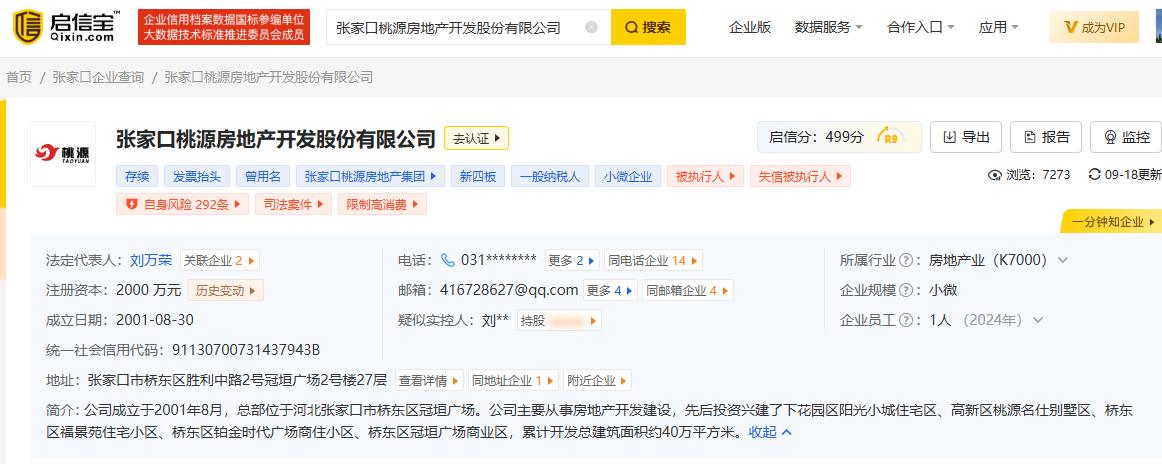Click the 监控 monitor button
The width and height of the screenshot is (1162, 464).
pyautogui.click(x=1126, y=137)
